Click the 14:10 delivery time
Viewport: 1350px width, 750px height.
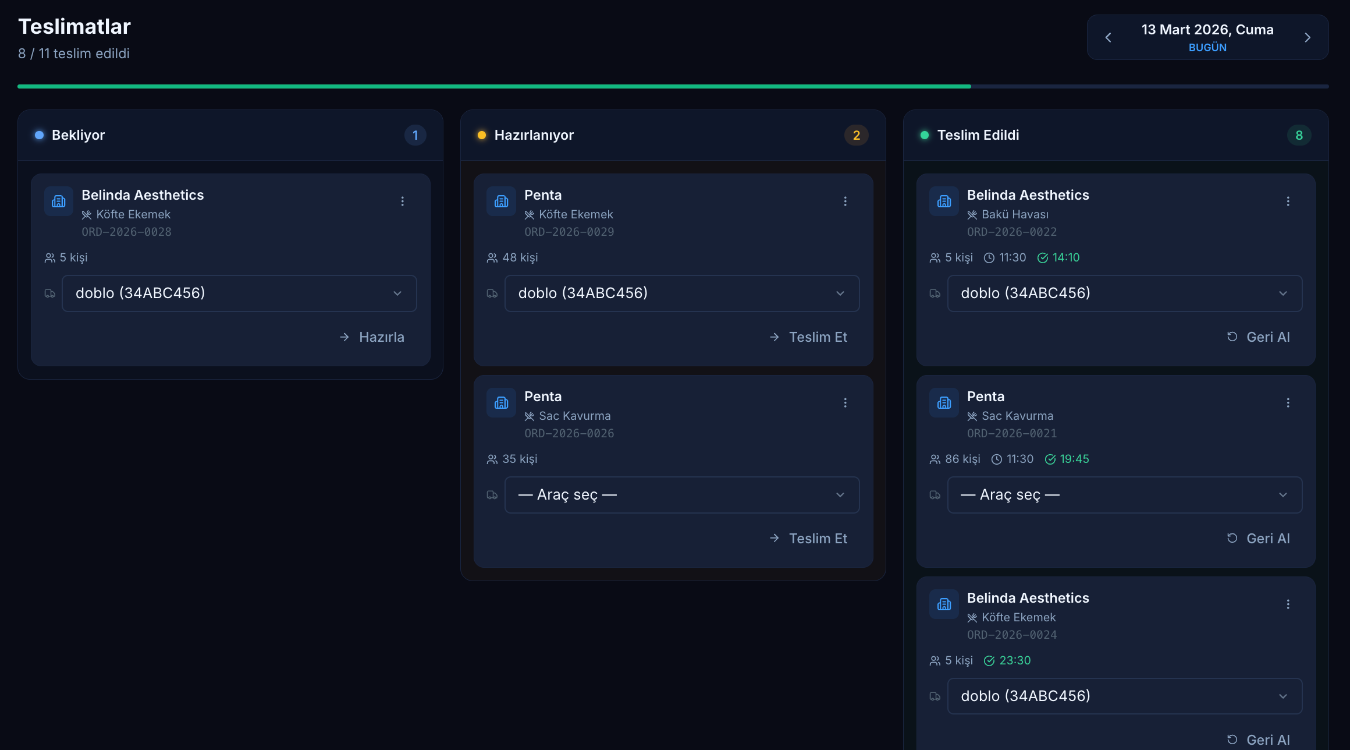pyautogui.click(x=1066, y=258)
